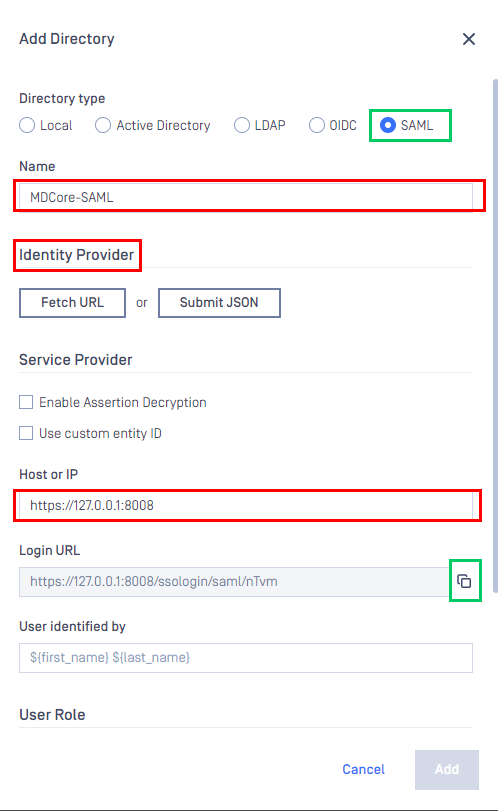The height and width of the screenshot is (812, 499).
Task: Click into the Host or IP field
Action: tap(246, 505)
